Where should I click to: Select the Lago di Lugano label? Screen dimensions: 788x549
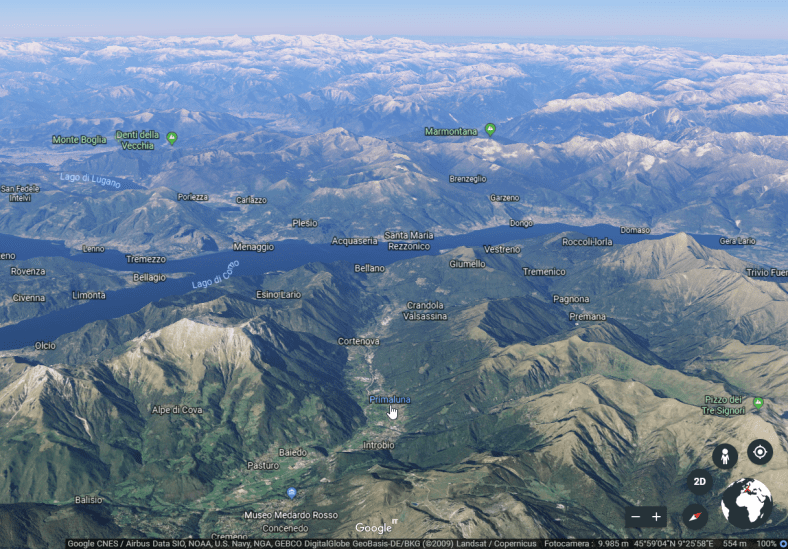point(90,181)
